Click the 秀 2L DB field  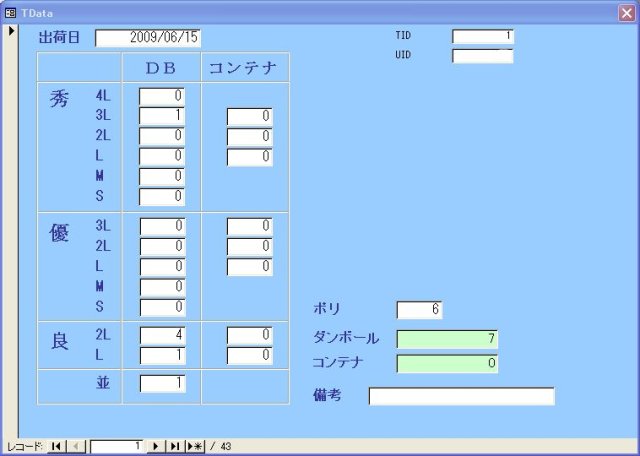point(162,136)
